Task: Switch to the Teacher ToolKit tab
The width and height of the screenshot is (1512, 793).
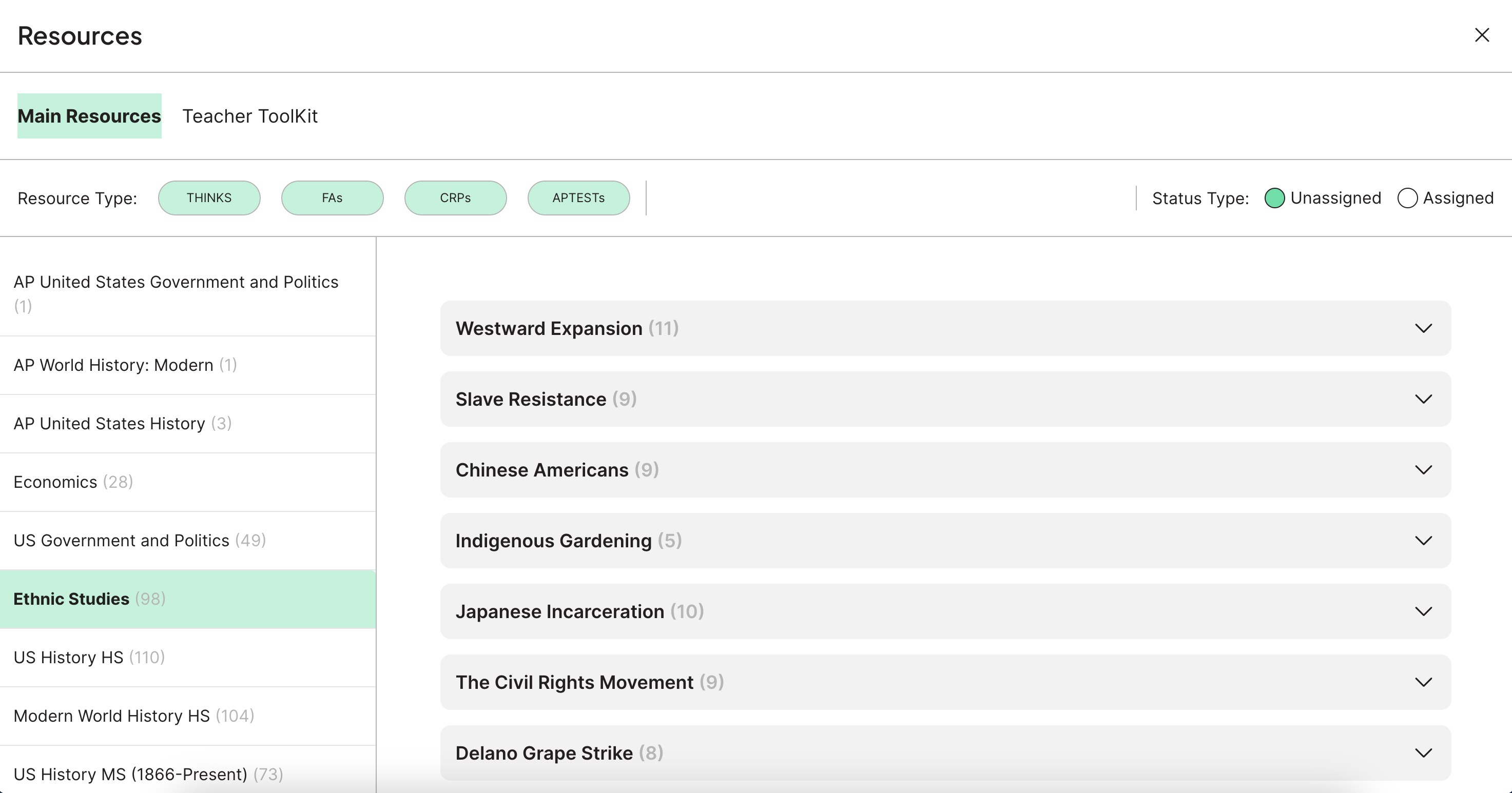Action: coord(249,116)
